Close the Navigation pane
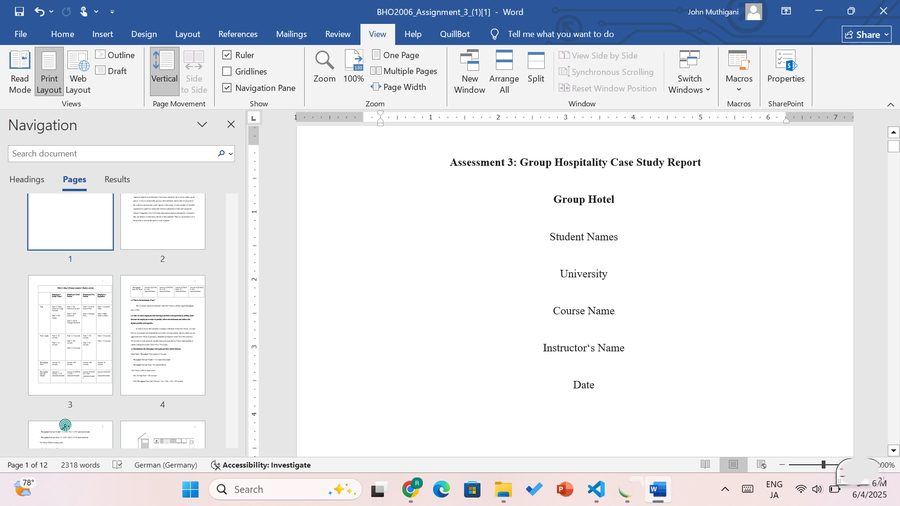This screenshot has height=506, width=900. [x=231, y=124]
